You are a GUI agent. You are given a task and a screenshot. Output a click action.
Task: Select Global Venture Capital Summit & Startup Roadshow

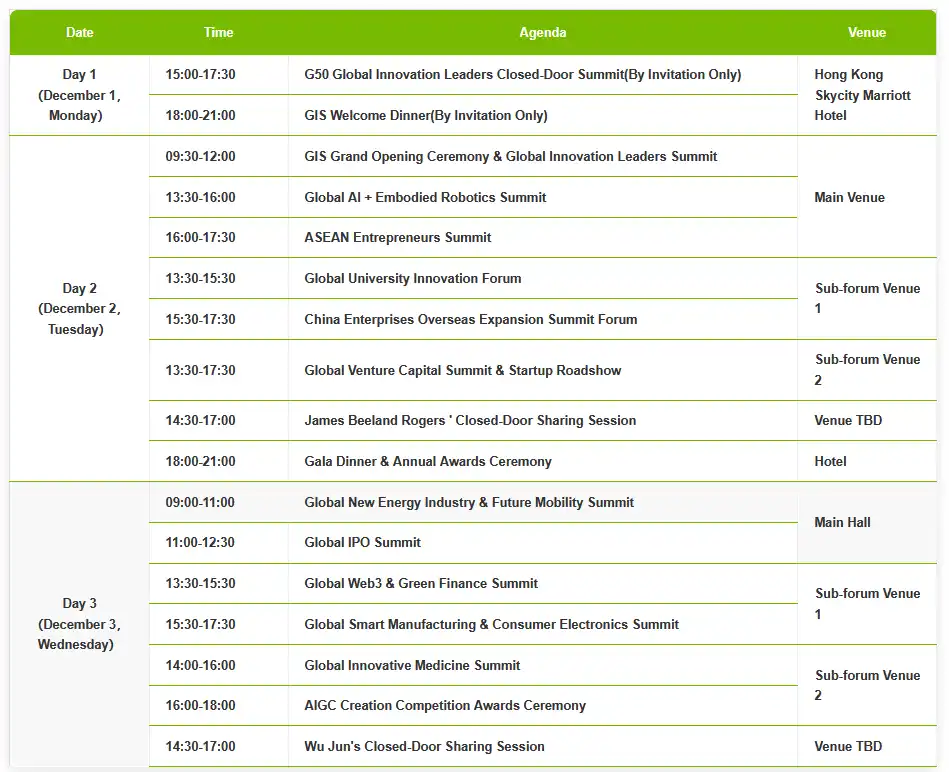pos(462,371)
